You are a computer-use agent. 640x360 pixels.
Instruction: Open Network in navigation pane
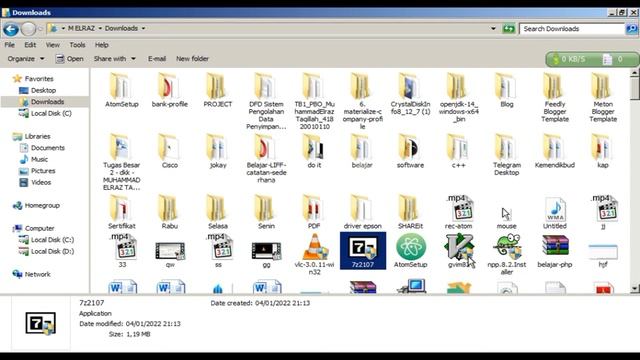click(x=31, y=274)
